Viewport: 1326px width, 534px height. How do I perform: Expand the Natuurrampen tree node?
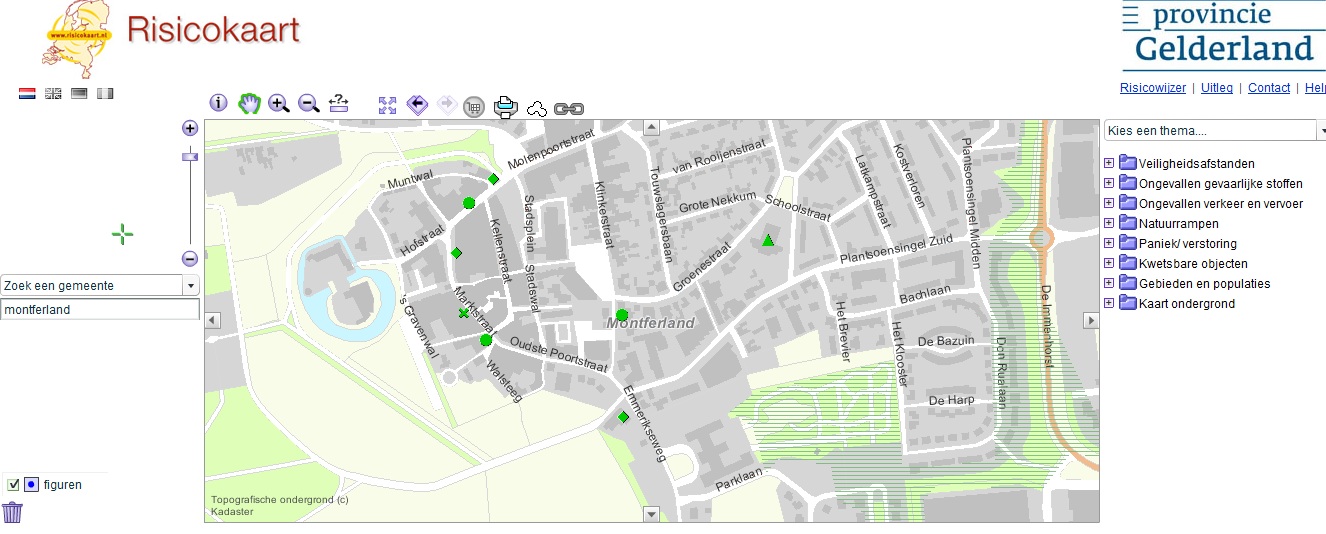coord(1109,224)
